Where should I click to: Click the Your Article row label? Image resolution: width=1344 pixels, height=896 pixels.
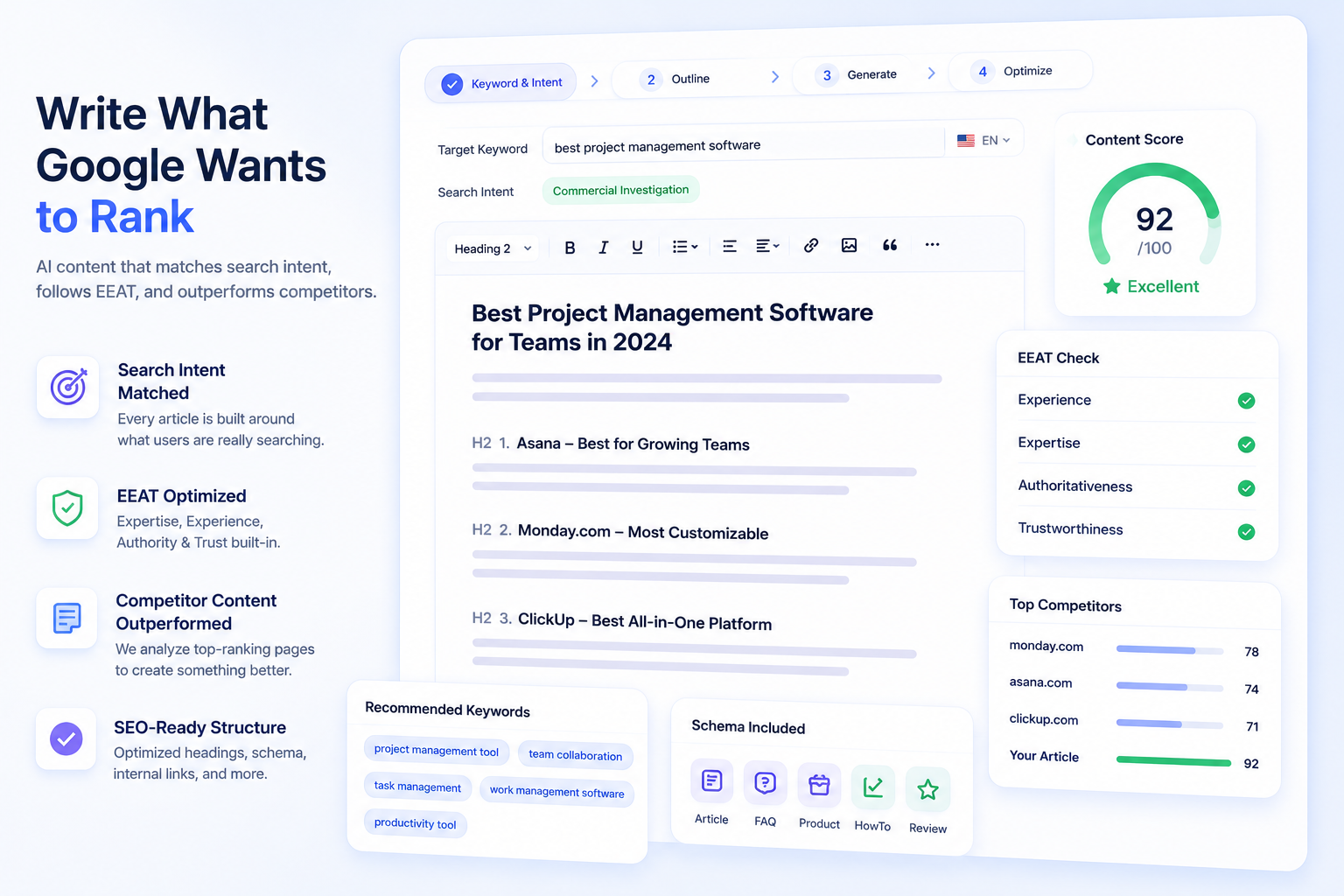tap(1044, 756)
